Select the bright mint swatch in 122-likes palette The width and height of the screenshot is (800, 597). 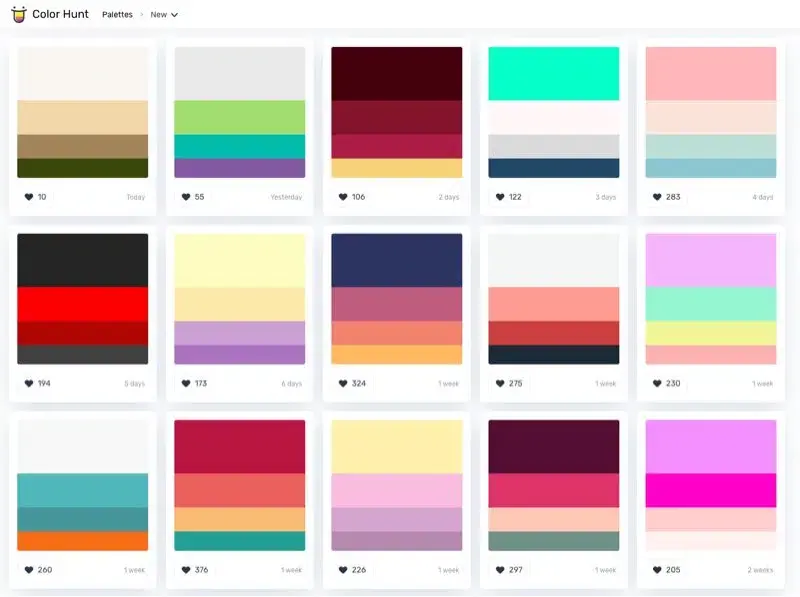click(554, 74)
